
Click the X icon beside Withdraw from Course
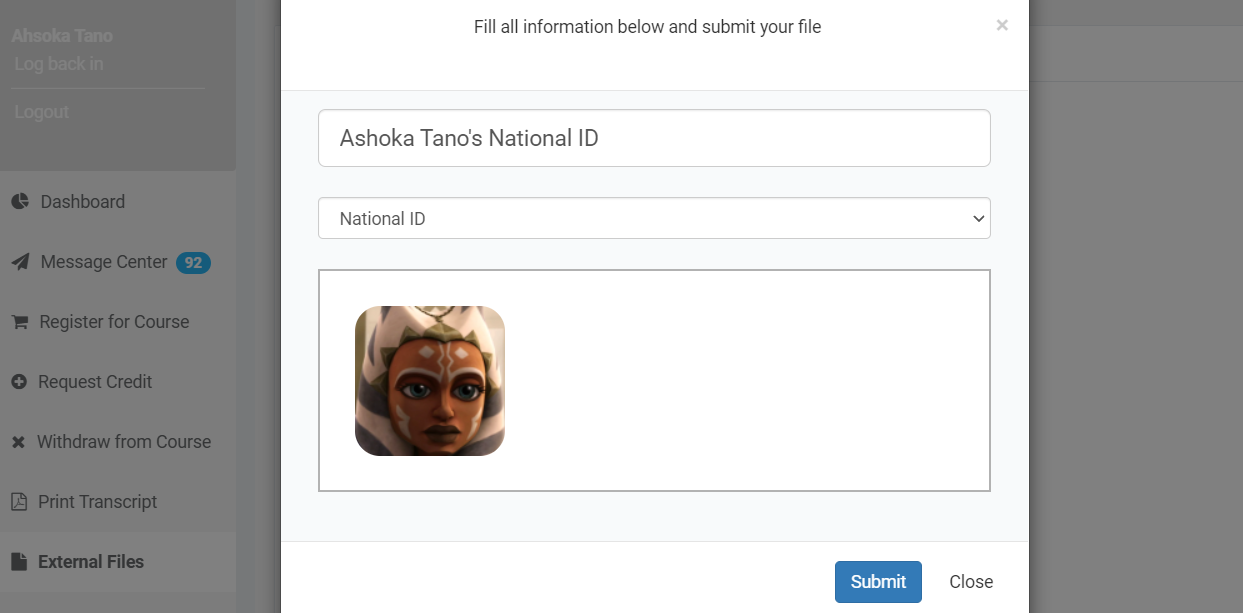pos(18,442)
